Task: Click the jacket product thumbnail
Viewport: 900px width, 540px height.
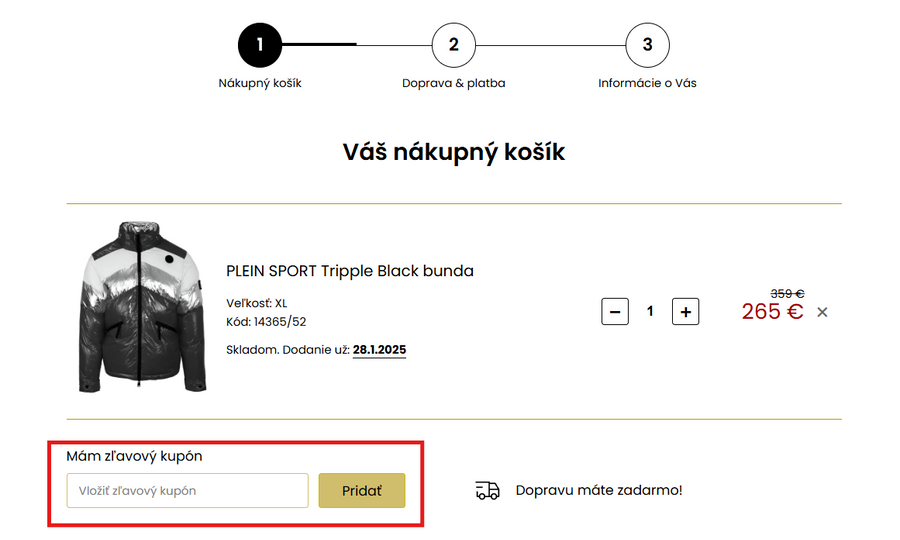Action: coord(141,306)
